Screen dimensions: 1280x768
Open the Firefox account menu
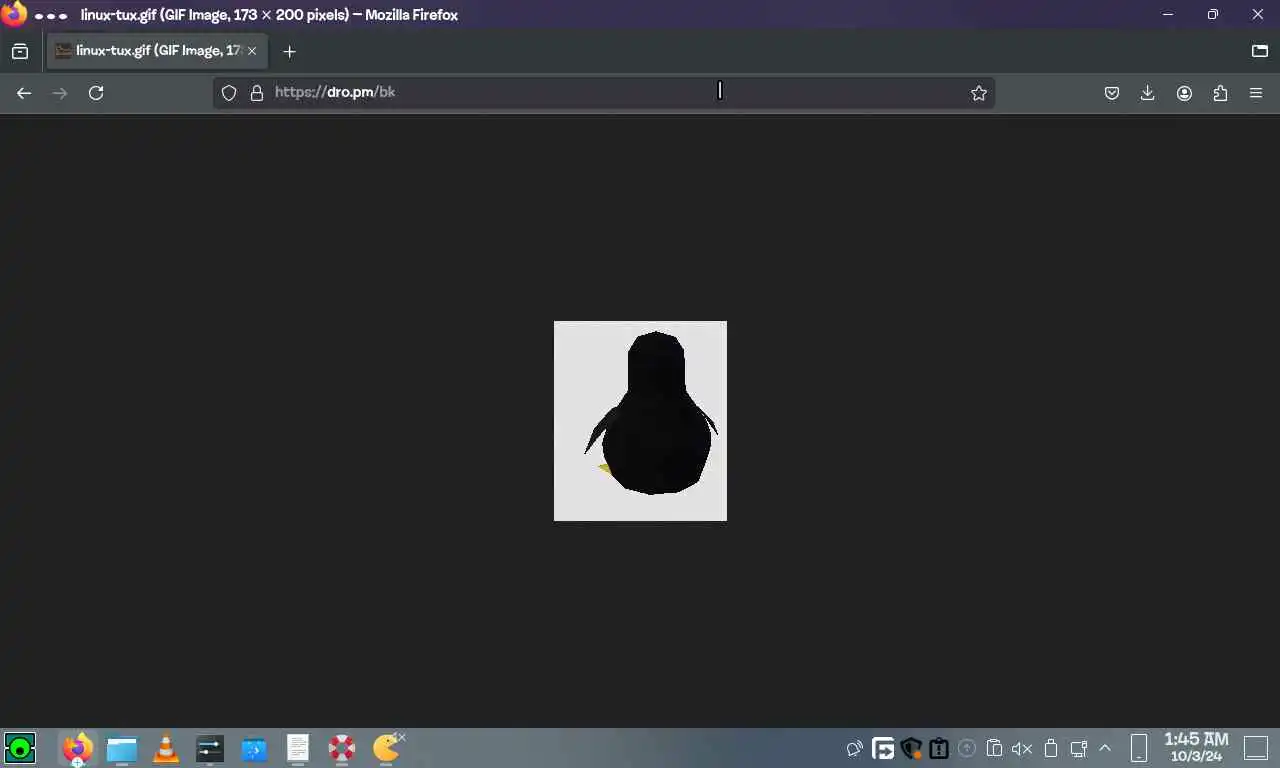pos(1184,93)
